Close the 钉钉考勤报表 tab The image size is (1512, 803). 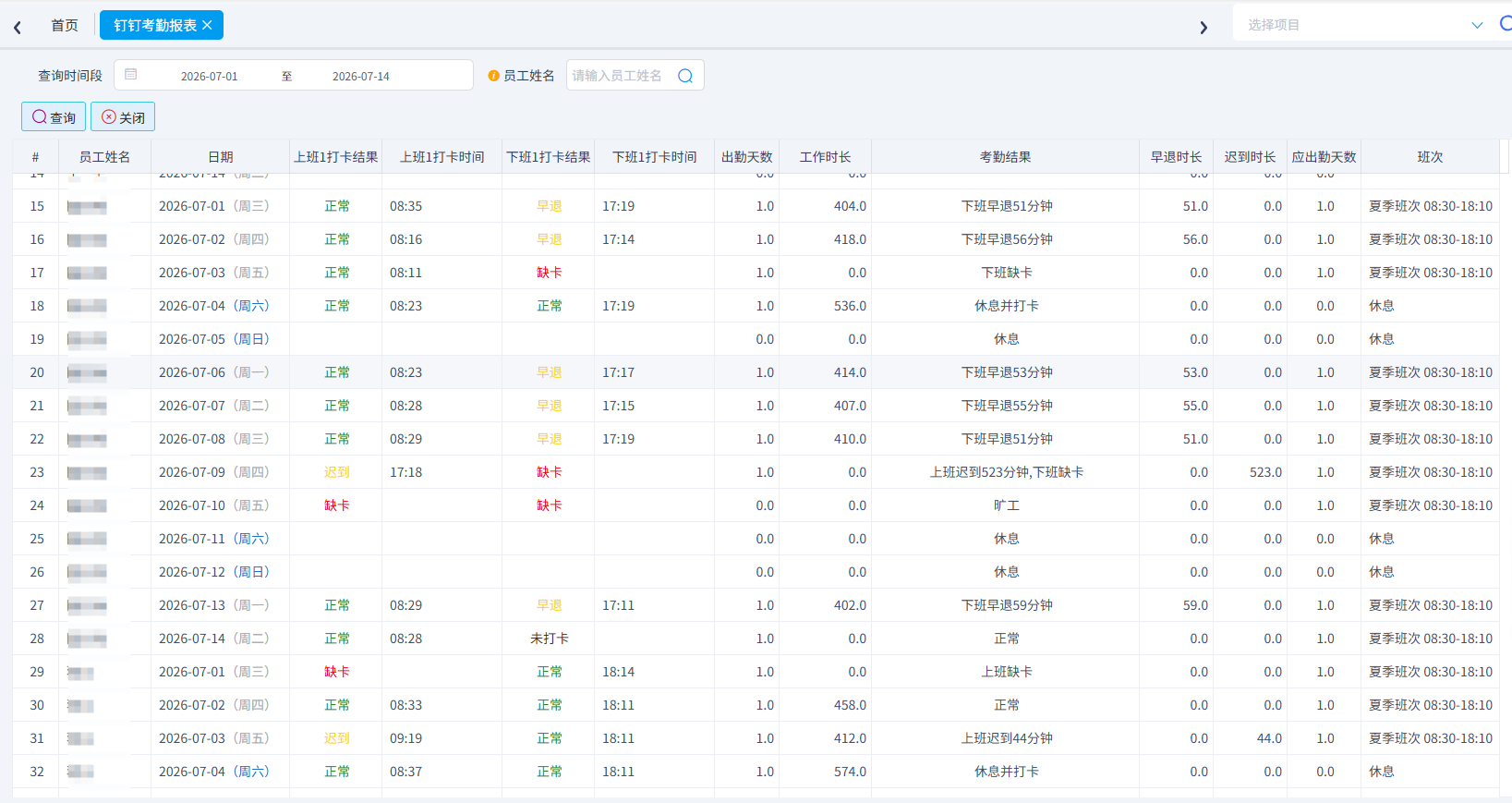point(207,26)
